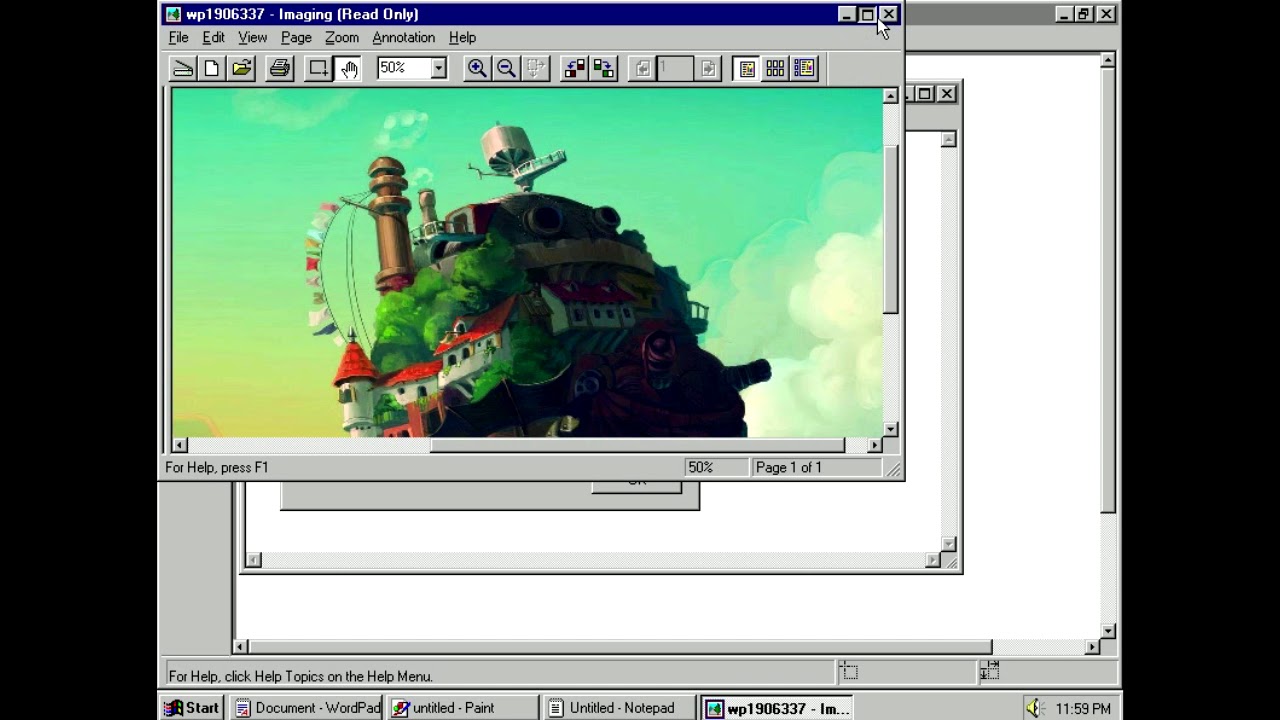
Task: Click the Howl's castle image canvas
Action: 527,263
